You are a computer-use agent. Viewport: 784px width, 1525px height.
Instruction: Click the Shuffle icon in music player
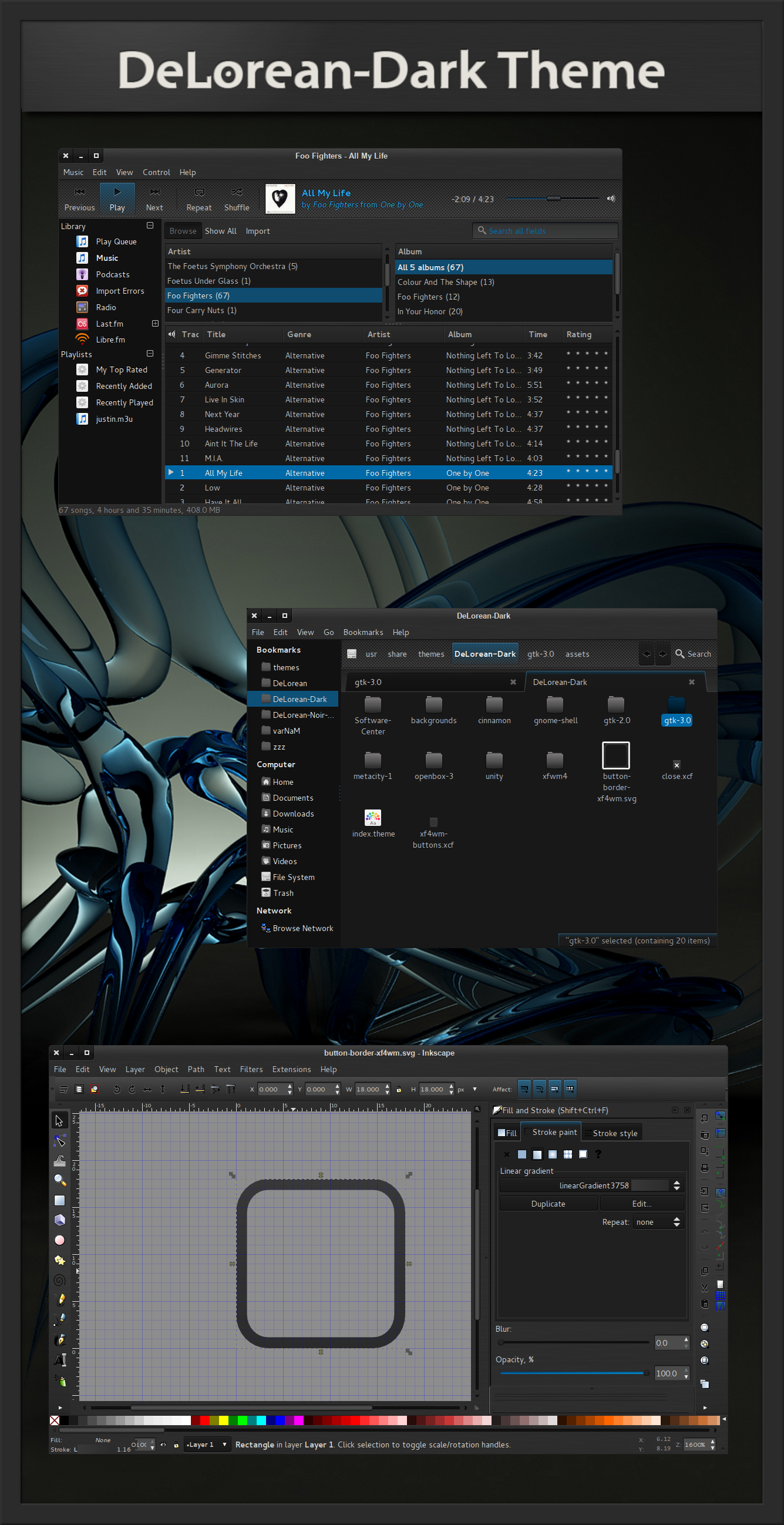237,193
